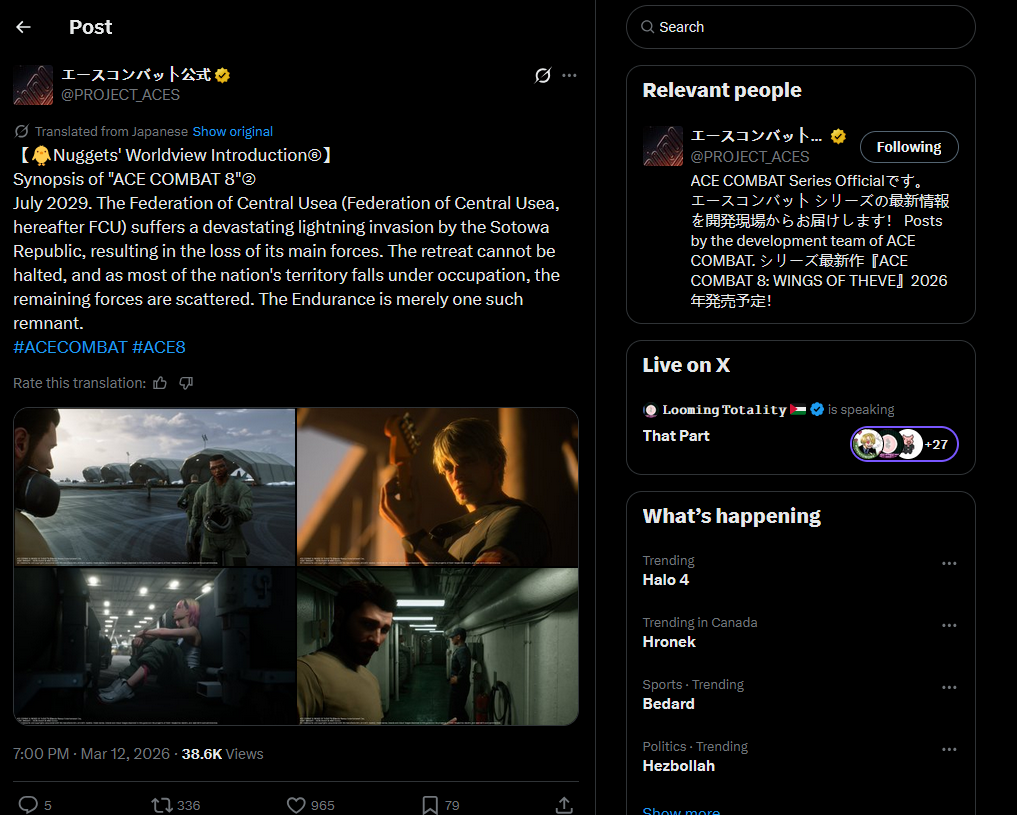Like the post with 965 likes
This screenshot has height=815, width=1017.
click(296, 805)
